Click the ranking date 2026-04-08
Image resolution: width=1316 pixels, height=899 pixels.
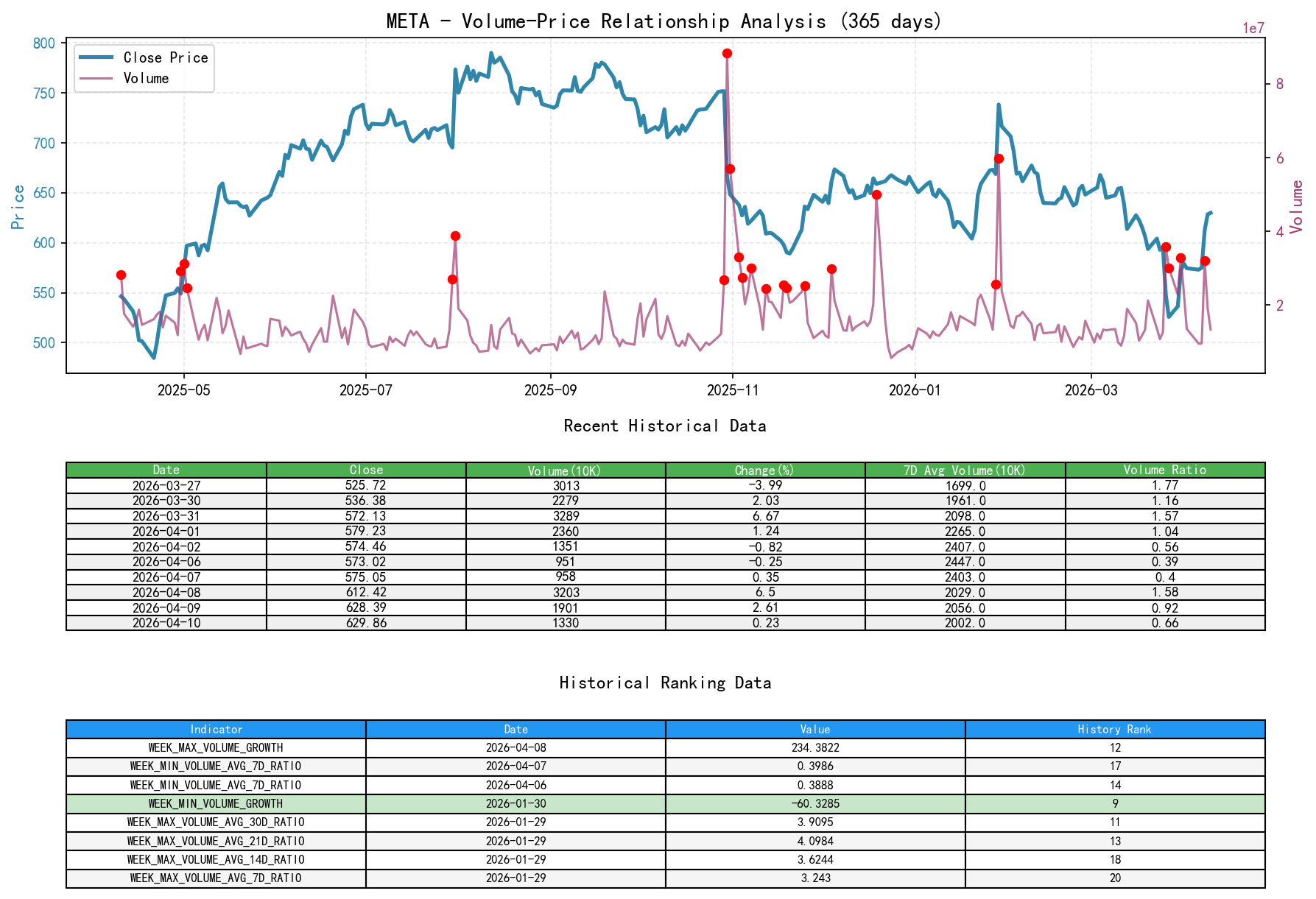pos(516,748)
